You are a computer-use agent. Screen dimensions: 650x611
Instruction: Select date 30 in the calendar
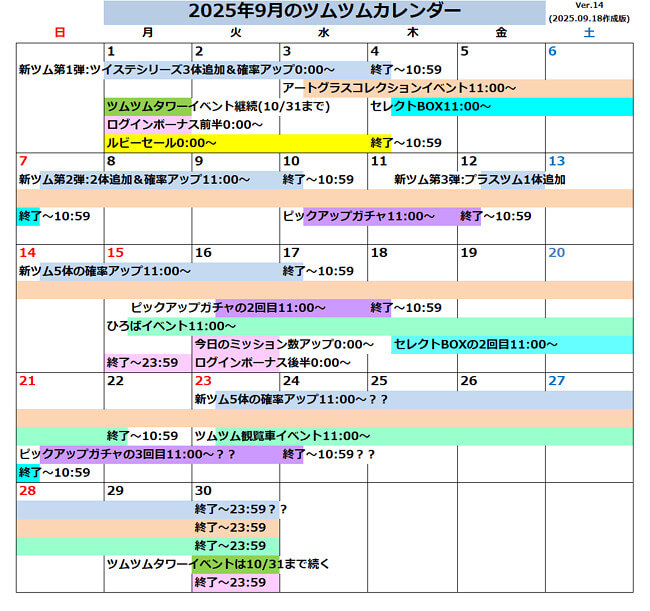click(203, 491)
